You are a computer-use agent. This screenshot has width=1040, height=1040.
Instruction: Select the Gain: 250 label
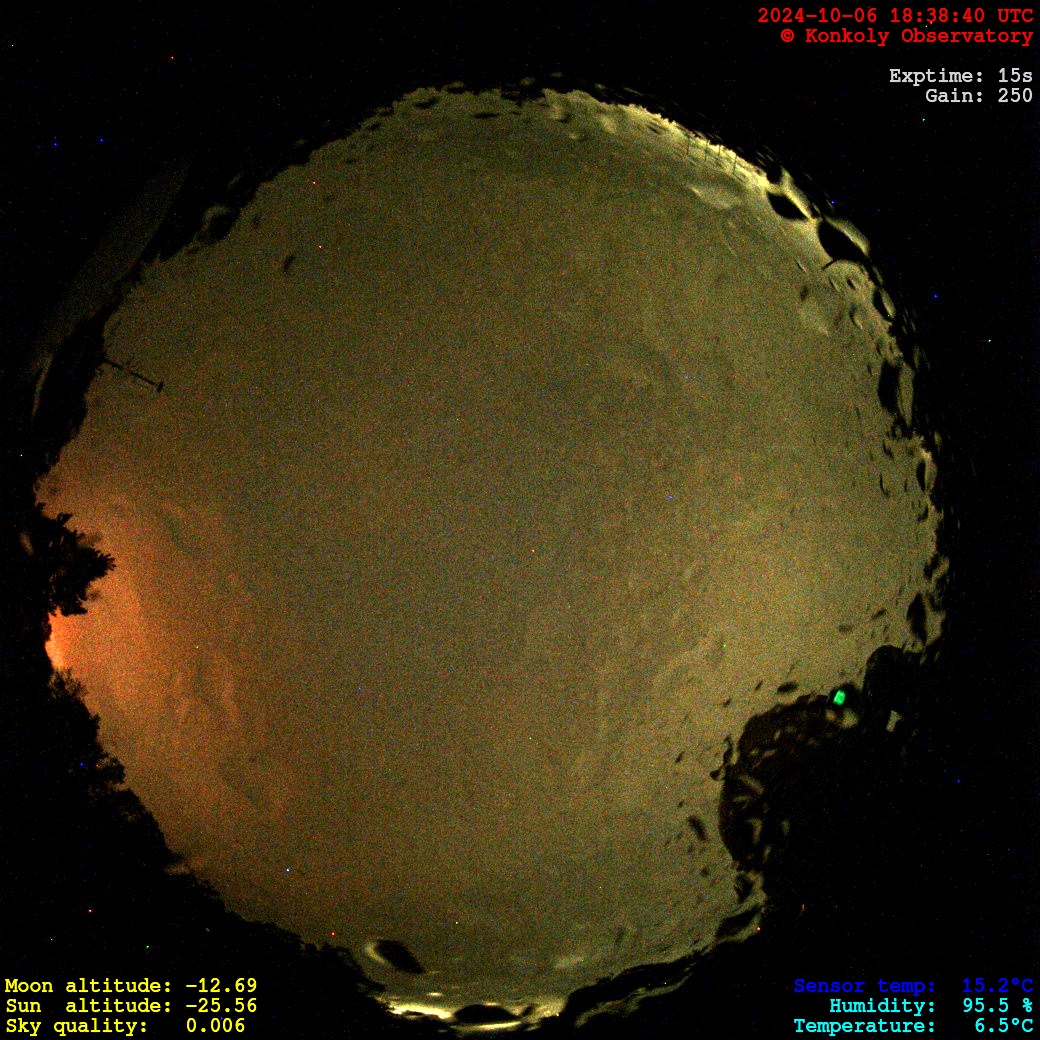[x=978, y=96]
